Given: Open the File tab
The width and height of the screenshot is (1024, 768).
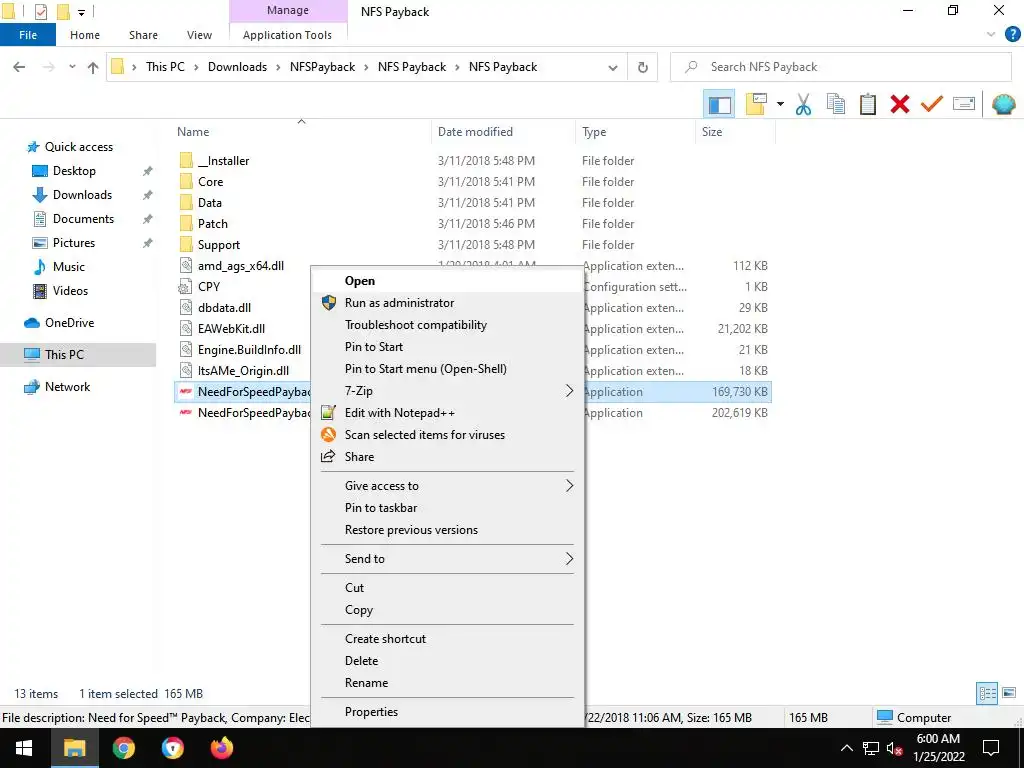Looking at the screenshot, I should tap(28, 35).
